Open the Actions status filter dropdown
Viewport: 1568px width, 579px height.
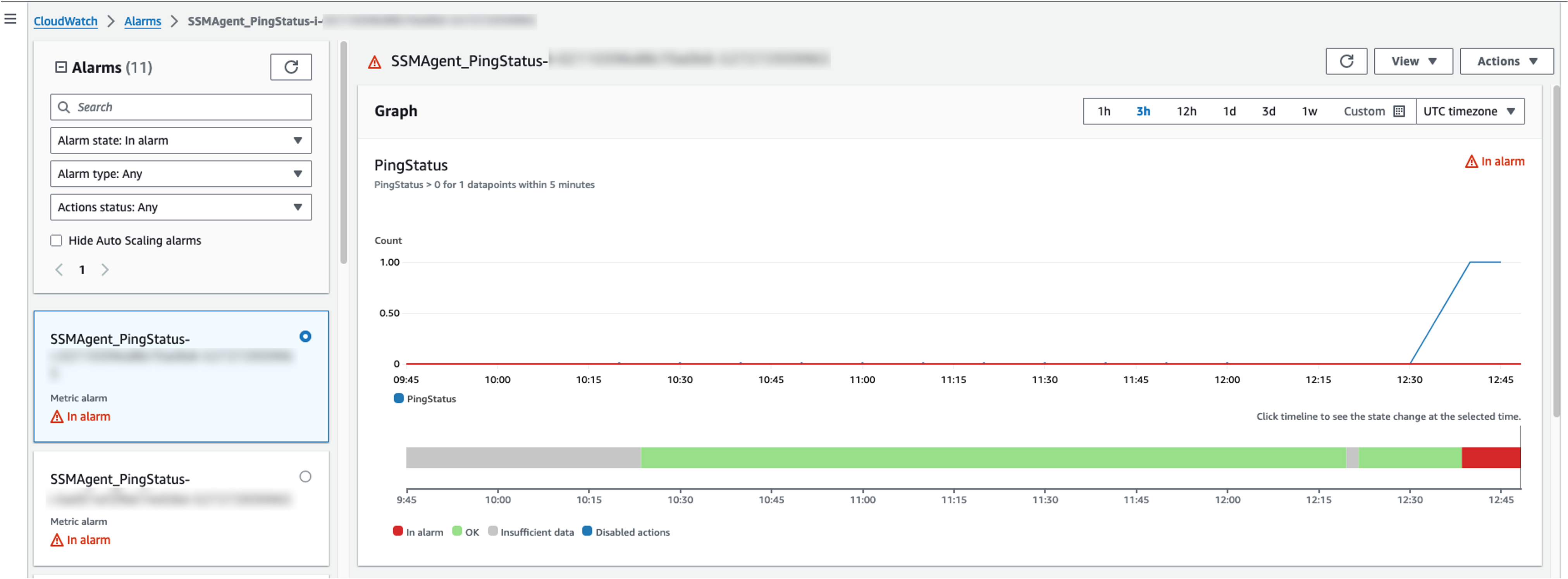coord(180,207)
